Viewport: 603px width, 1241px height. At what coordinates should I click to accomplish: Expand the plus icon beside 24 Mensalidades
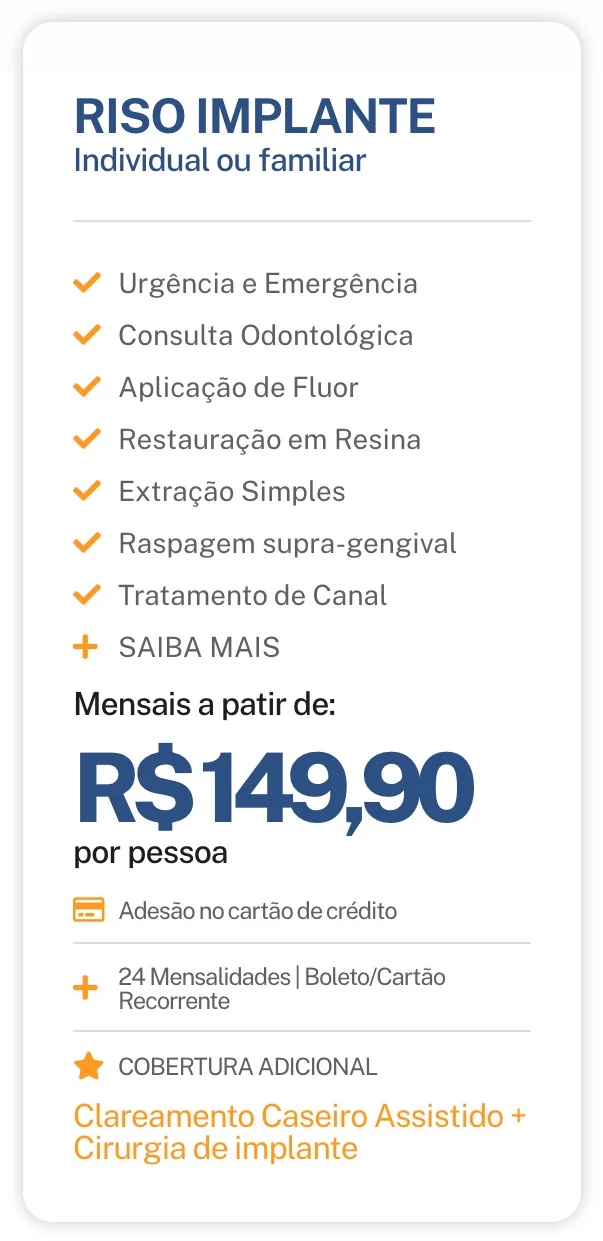click(x=86, y=988)
